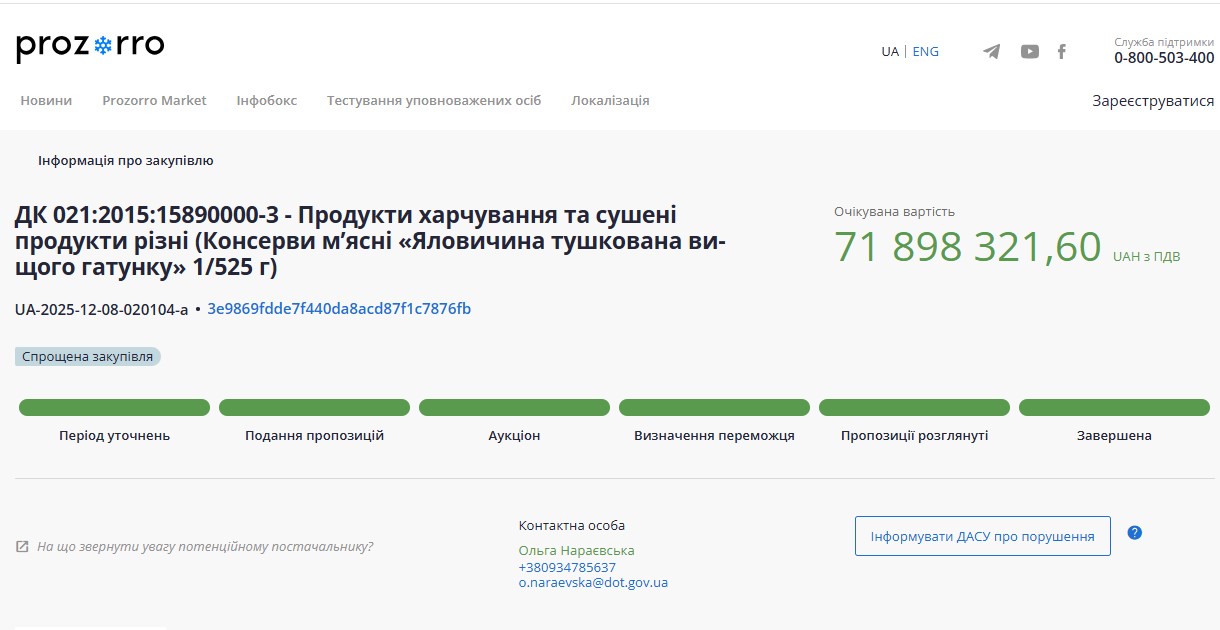
Task: Open the Новини menu item
Action: pyautogui.click(x=46, y=101)
